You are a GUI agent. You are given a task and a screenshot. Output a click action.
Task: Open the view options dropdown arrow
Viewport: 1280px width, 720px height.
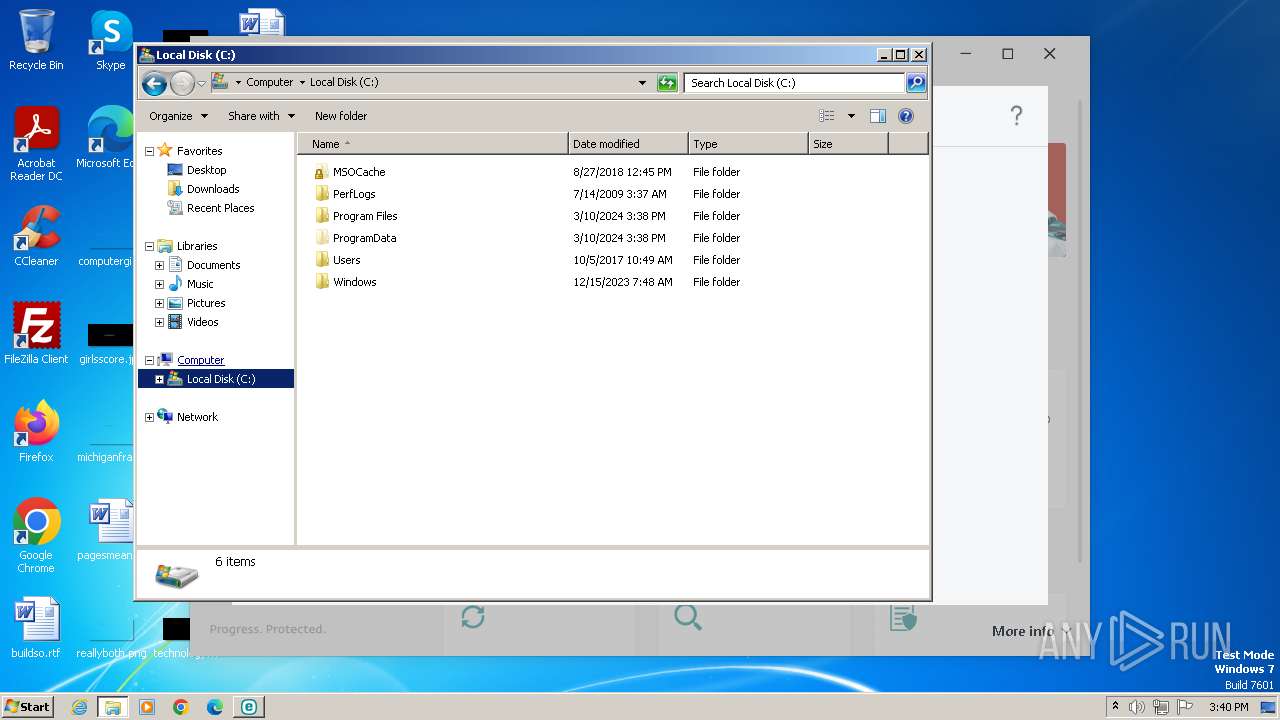(851, 116)
